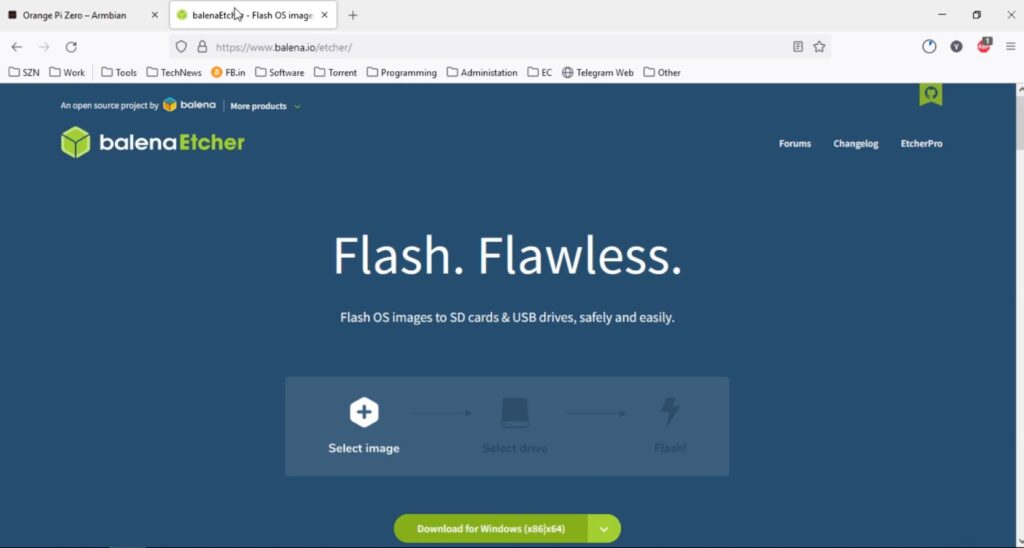1024x548 pixels.
Task: Click the shield tracking protection icon
Action: (x=182, y=47)
